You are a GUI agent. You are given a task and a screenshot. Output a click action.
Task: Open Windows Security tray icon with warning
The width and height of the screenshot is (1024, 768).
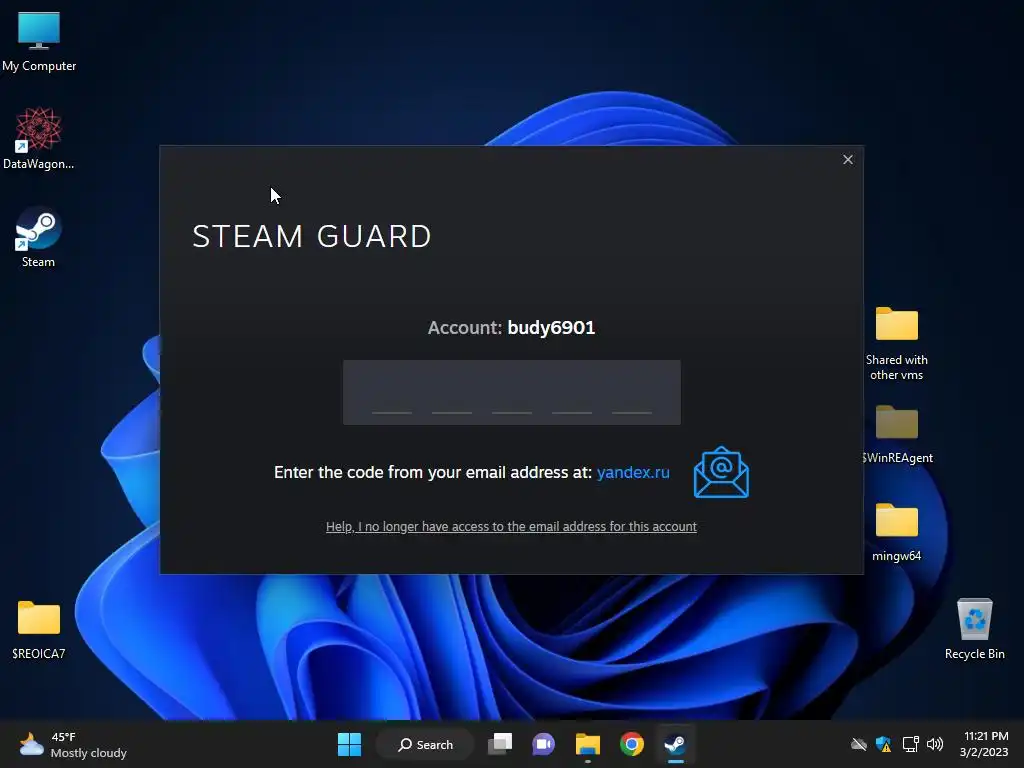(x=884, y=744)
